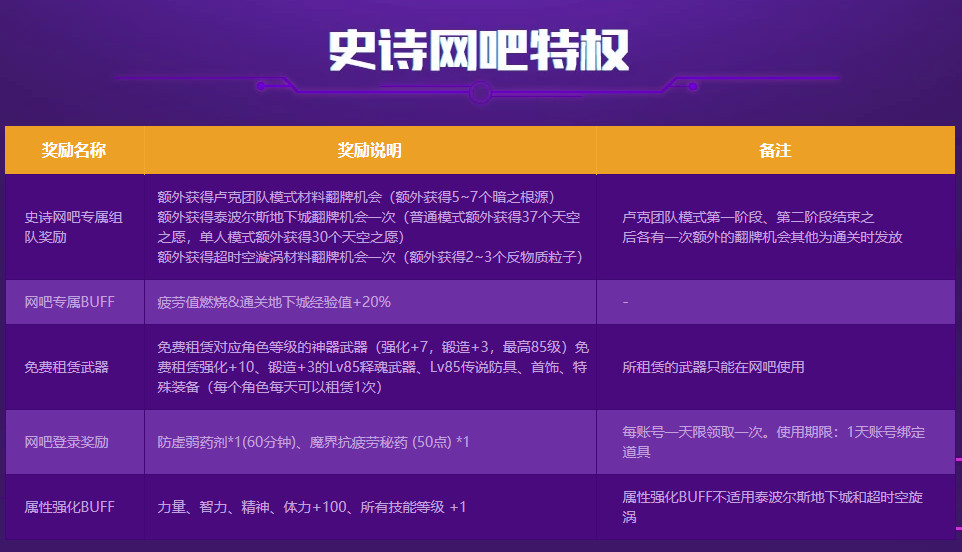962x552 pixels.
Task: Click the 史诗网吧专属组队奖励 row name
Action: click(74, 227)
